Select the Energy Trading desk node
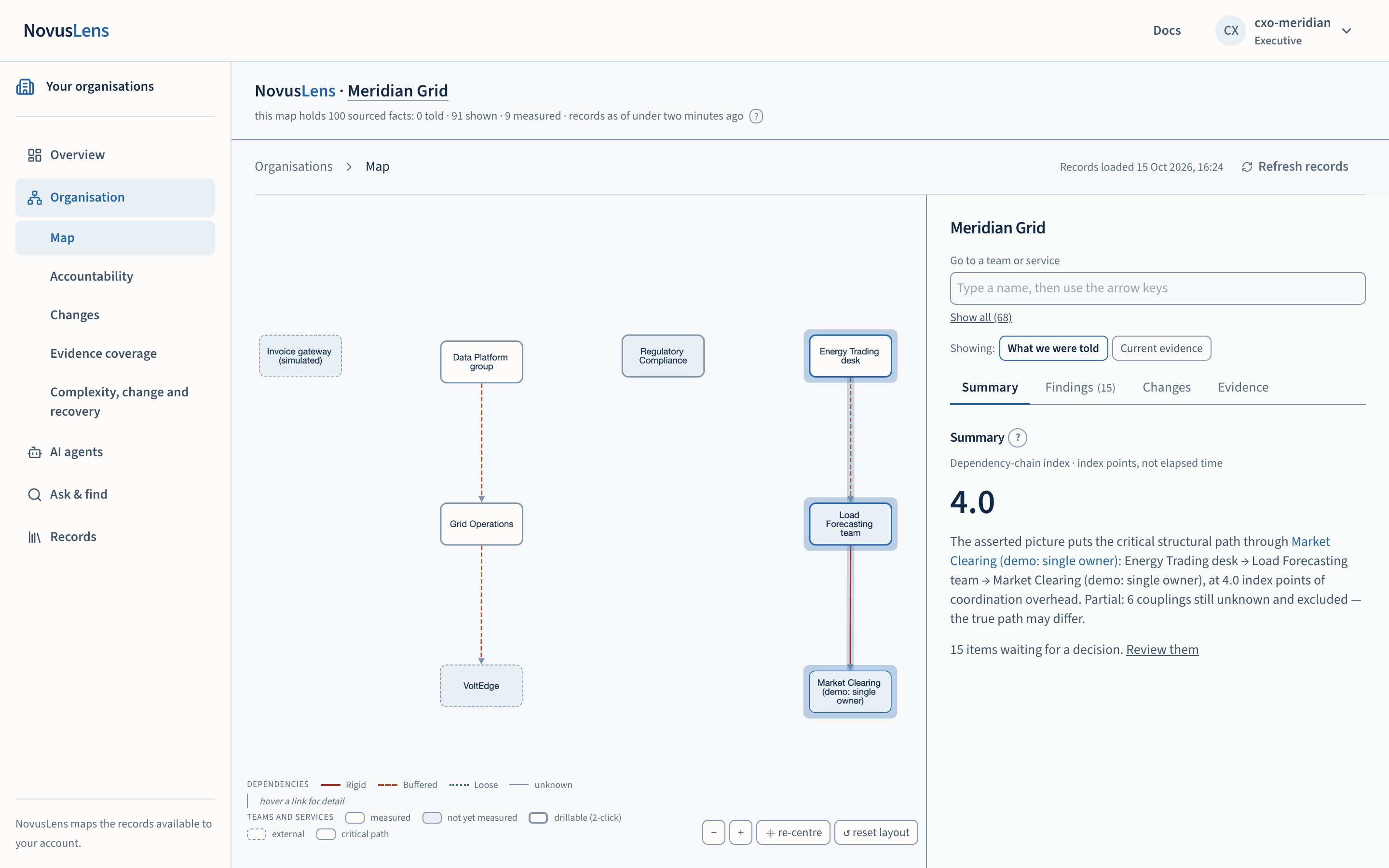1389x868 pixels. pos(850,356)
